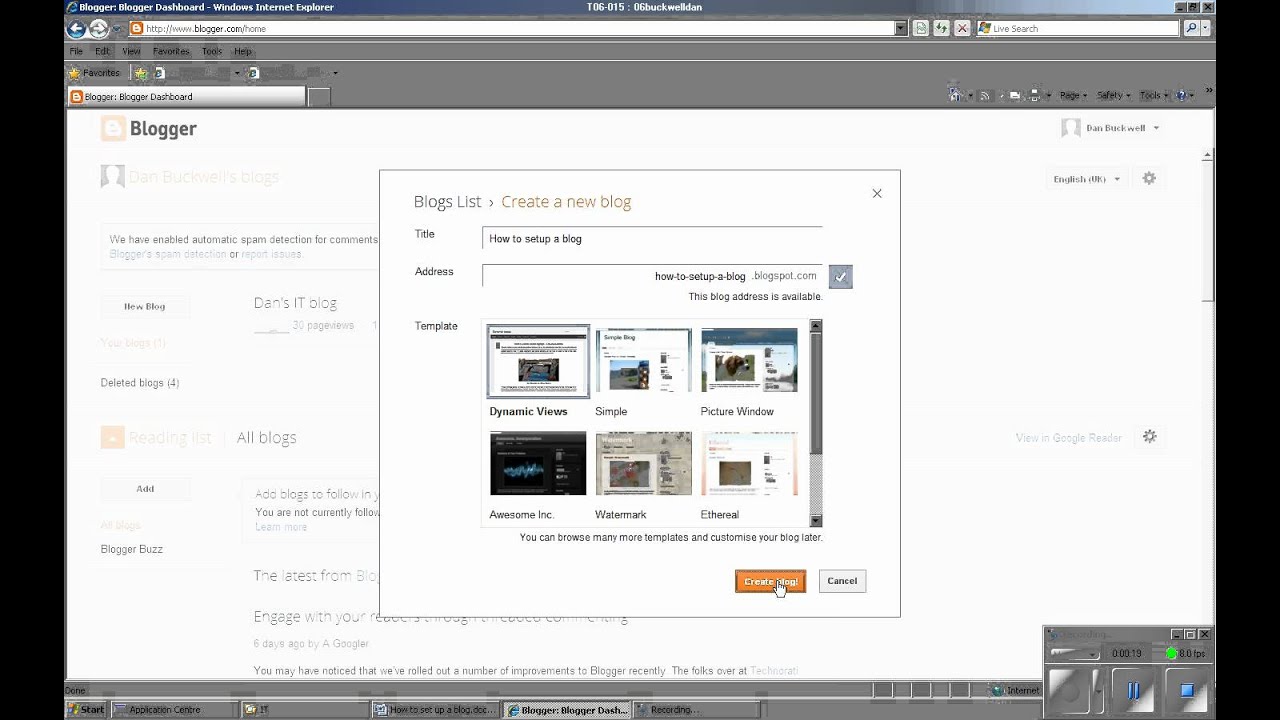This screenshot has width=1280, height=720.
Task: Click the Live Search magnifier icon
Action: click(x=1191, y=29)
